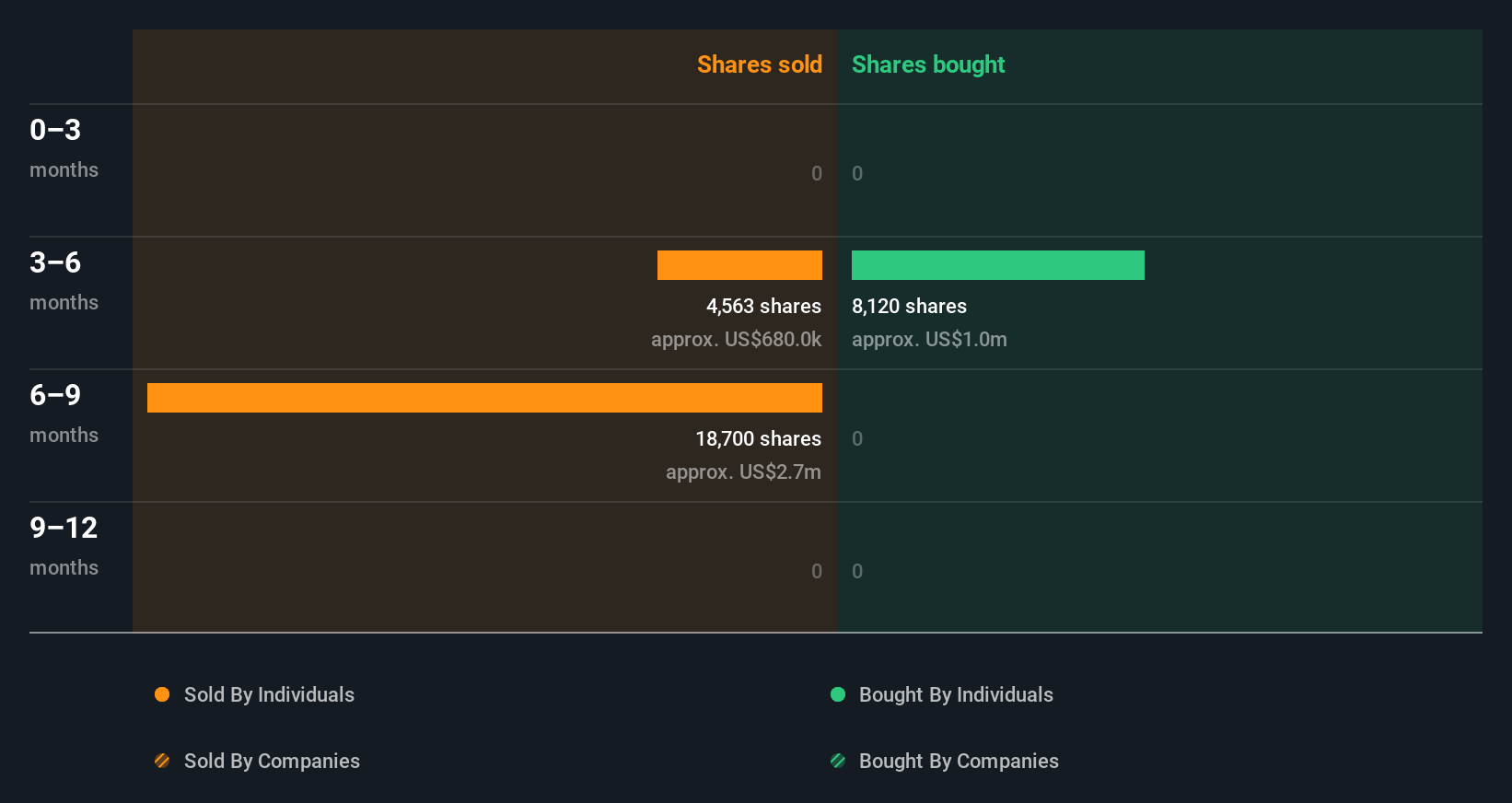Select the Shares bought column header
This screenshot has width=1512, height=803.
928,64
